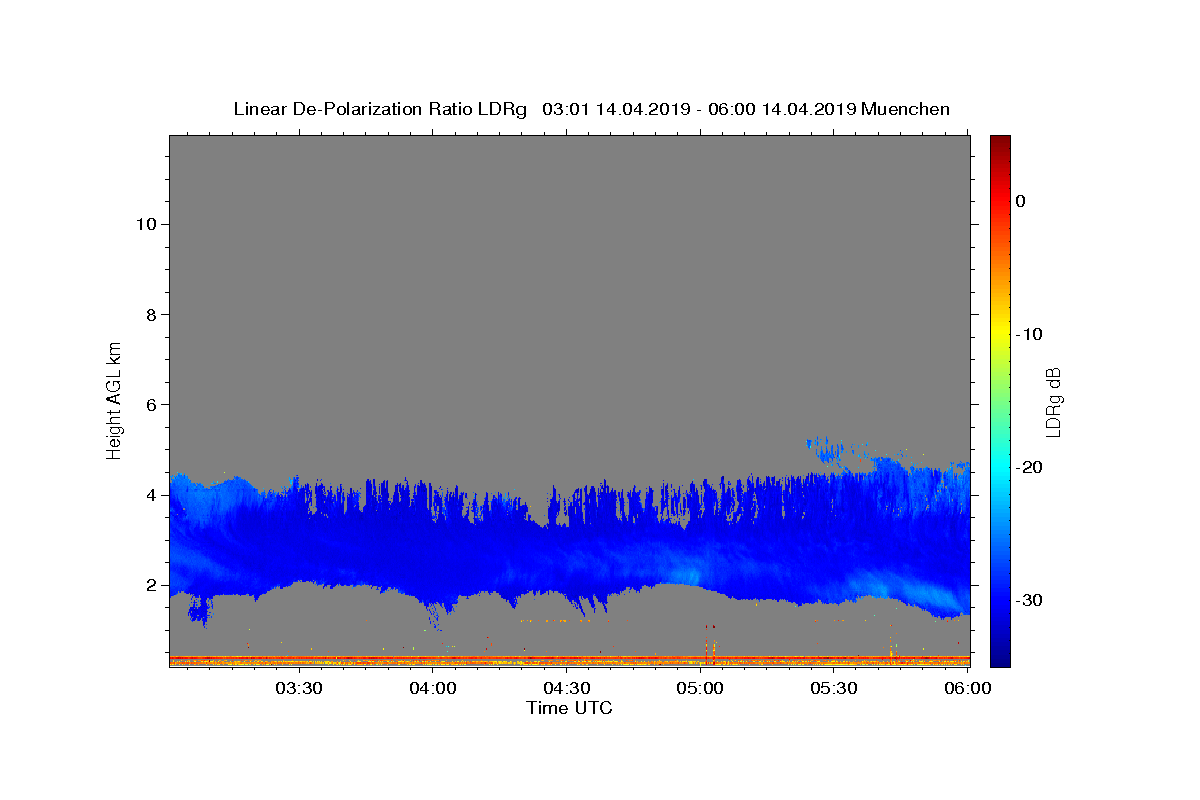Screen dimensions: 1200x800
Task: Click the colorbar value -20
Action: [x=1028, y=467]
